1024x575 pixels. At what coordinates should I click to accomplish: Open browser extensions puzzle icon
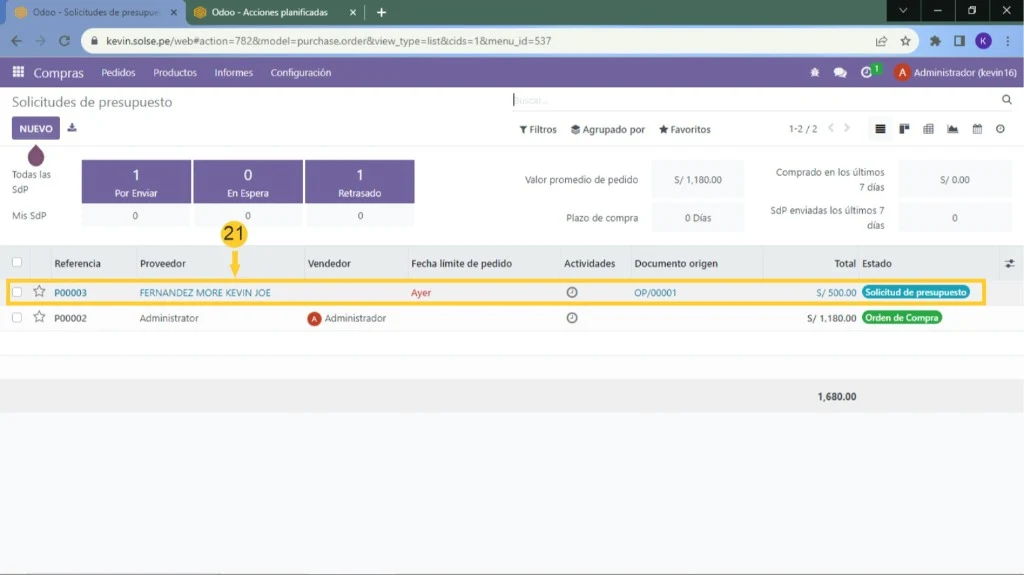tap(935, 41)
